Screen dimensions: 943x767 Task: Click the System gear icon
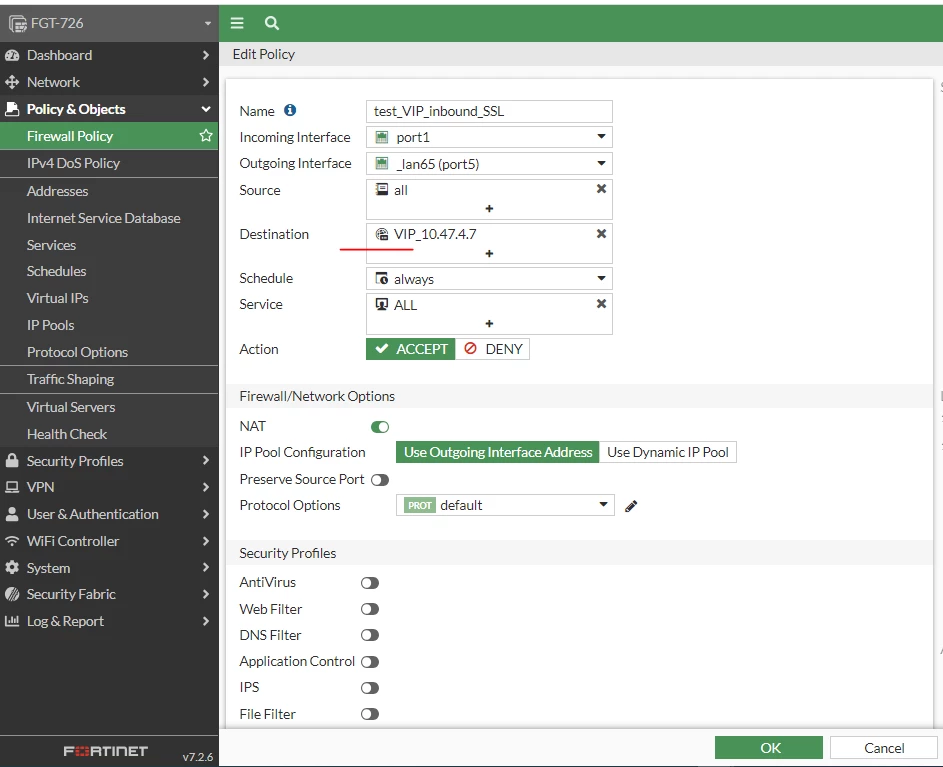[12, 567]
